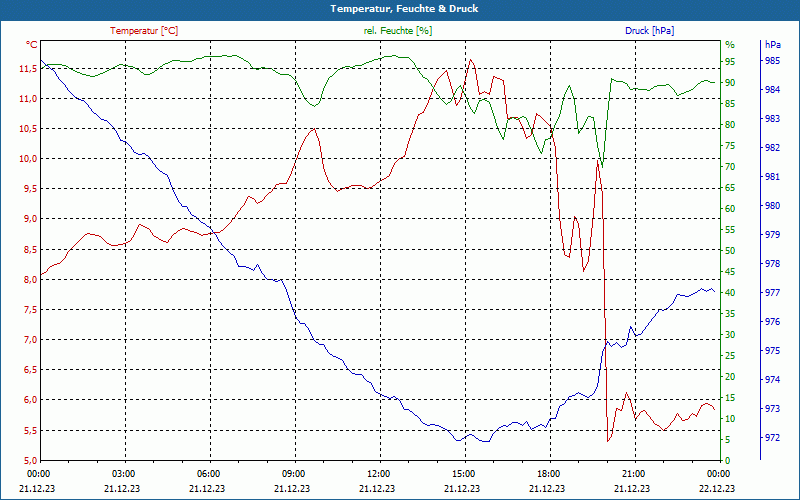Viewport: 800px width, 500px height.
Task: Select the green rel. Feuchte [%] legend label
Action: point(397,31)
